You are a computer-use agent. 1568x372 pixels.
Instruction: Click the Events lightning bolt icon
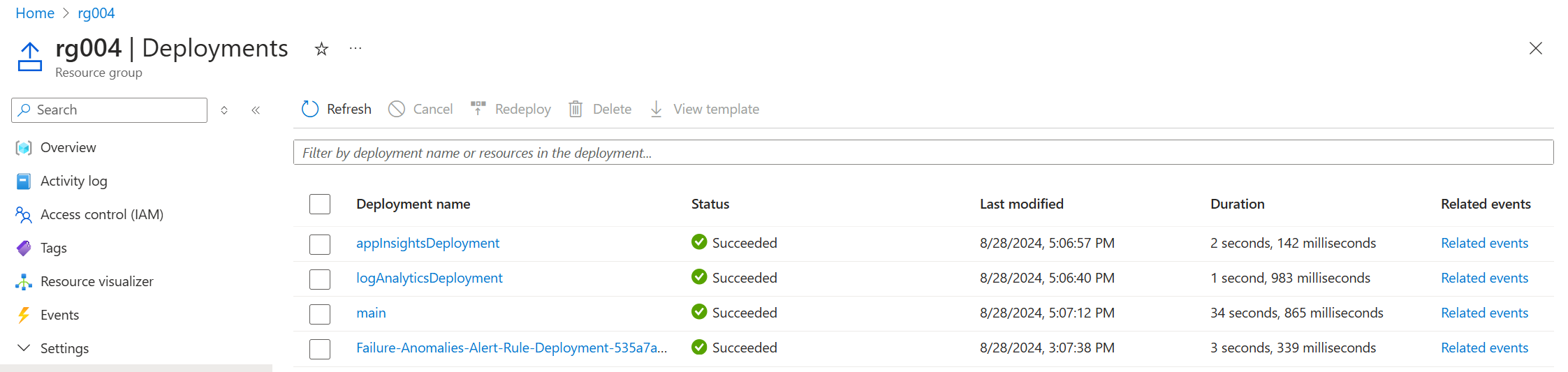point(24,315)
